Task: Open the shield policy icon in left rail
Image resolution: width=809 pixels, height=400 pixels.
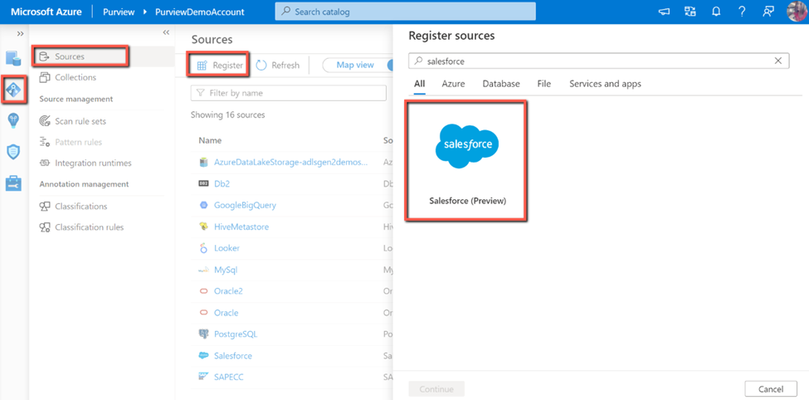Action: coord(13,152)
